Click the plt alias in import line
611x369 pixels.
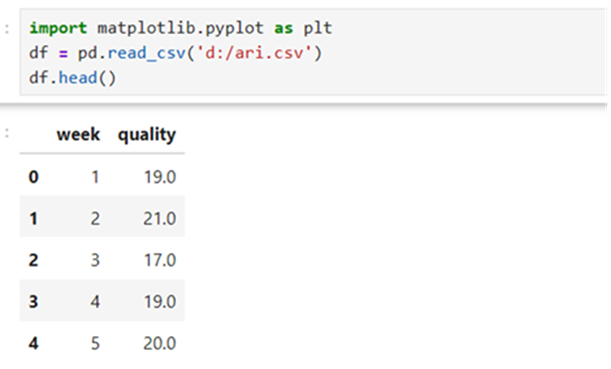coord(318,29)
